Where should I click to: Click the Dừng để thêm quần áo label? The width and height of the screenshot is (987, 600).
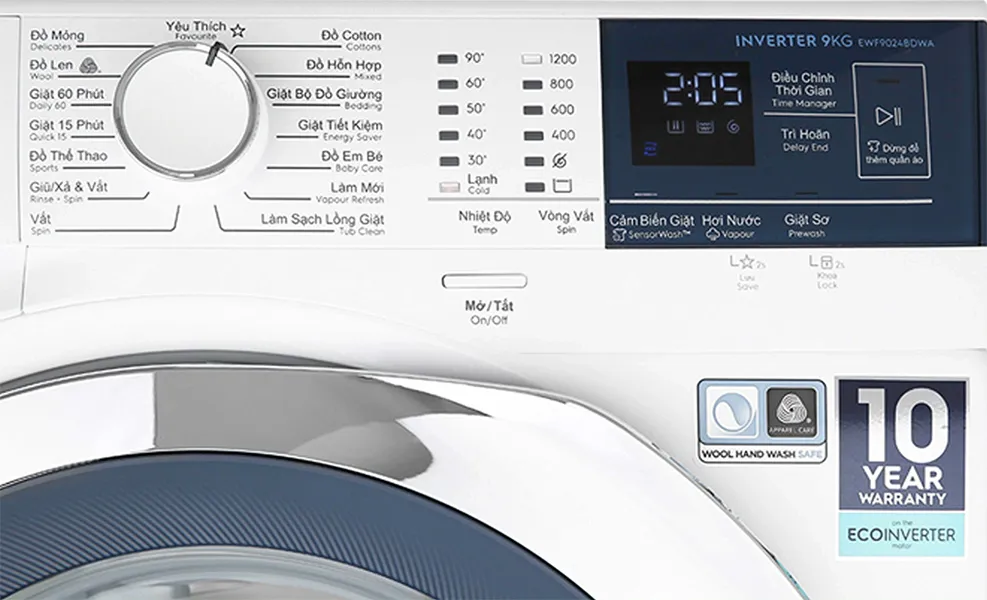(893, 154)
